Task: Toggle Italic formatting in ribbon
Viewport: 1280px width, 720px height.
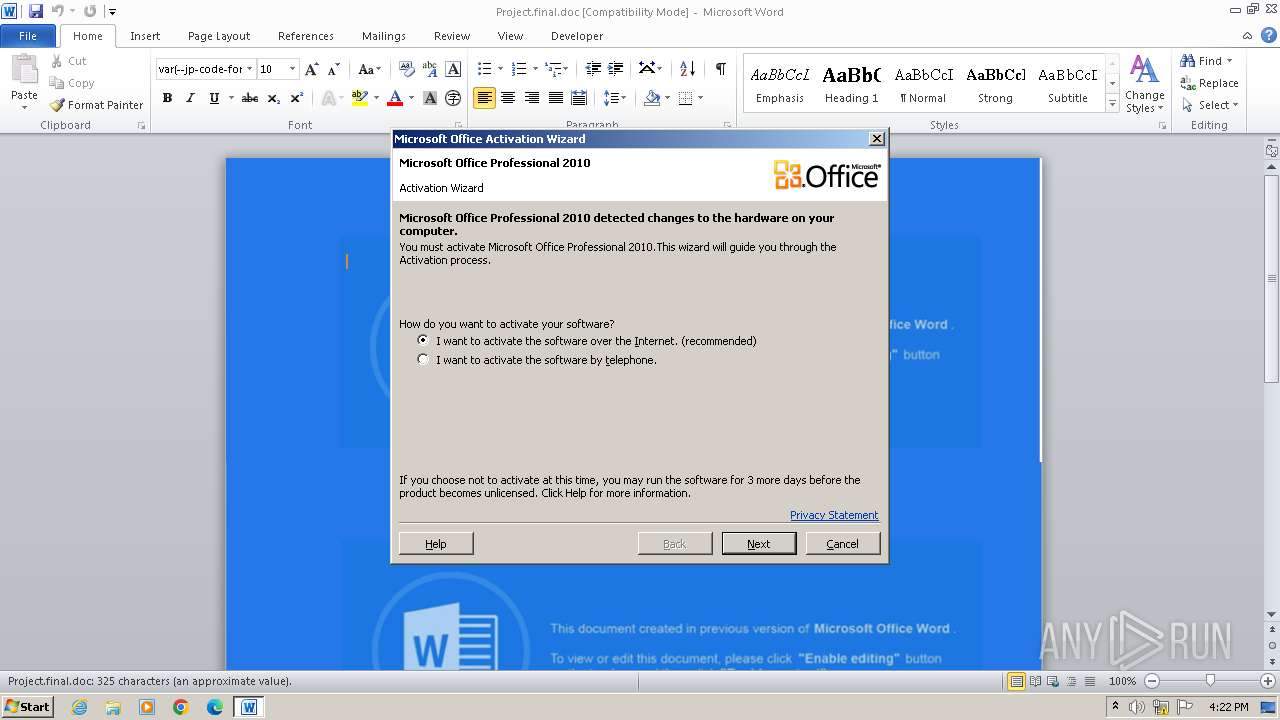Action: tap(190, 98)
